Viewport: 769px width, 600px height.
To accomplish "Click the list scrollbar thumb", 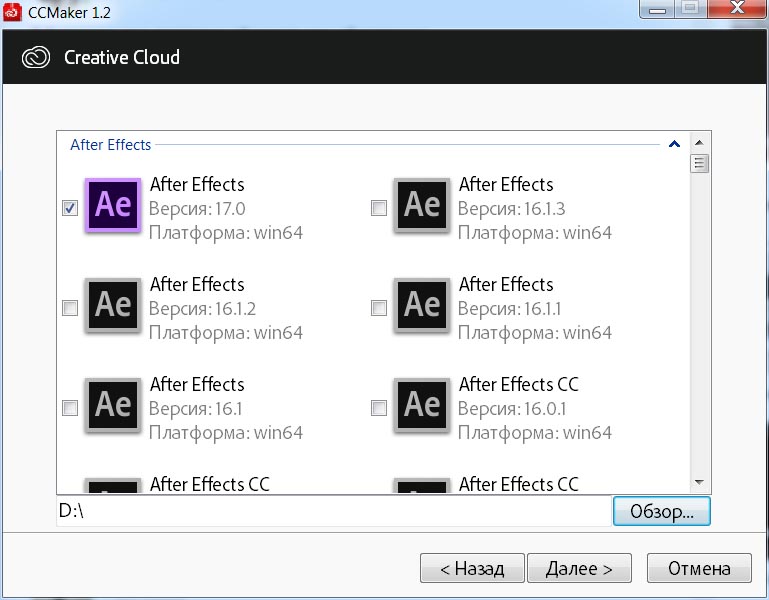I will 699,163.
